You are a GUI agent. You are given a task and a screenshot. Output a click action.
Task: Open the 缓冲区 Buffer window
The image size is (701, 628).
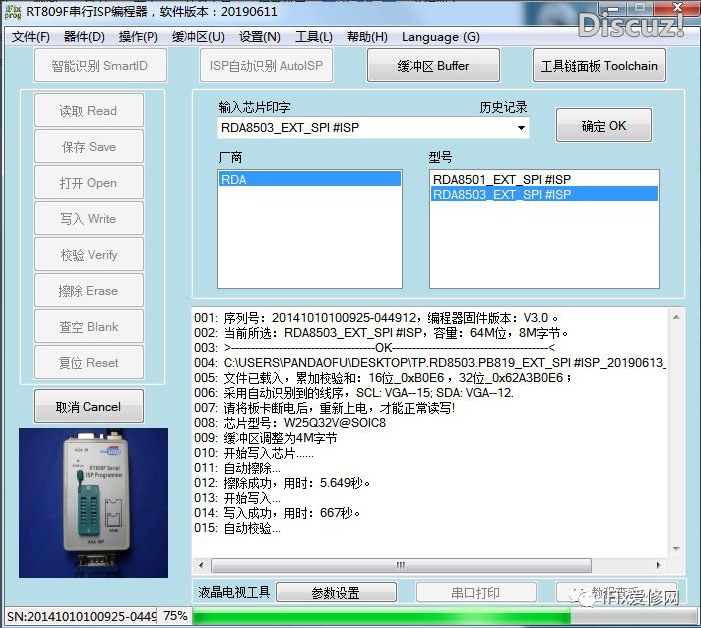[433, 66]
